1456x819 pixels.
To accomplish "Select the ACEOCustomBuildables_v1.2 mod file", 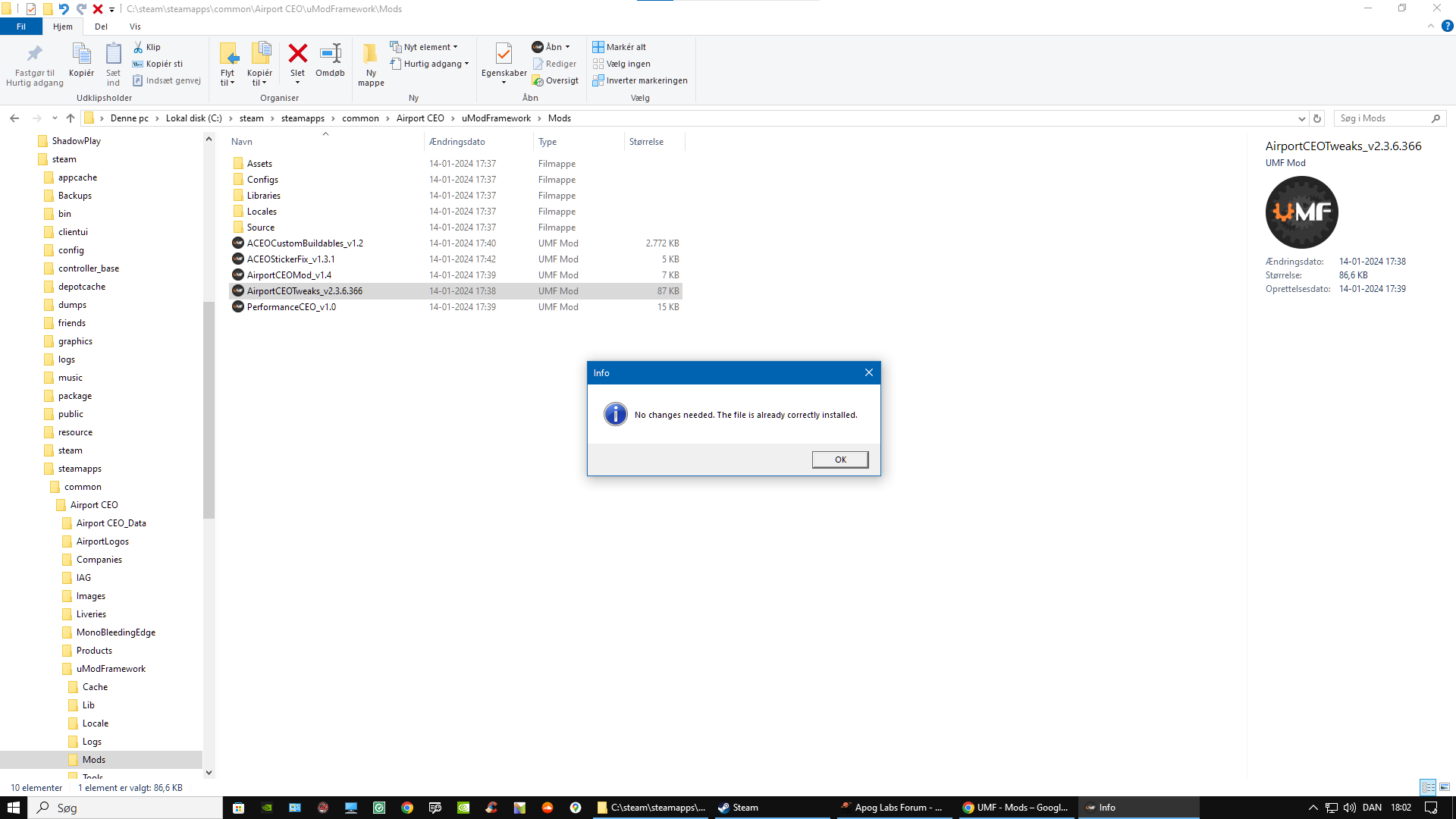I will coord(305,243).
